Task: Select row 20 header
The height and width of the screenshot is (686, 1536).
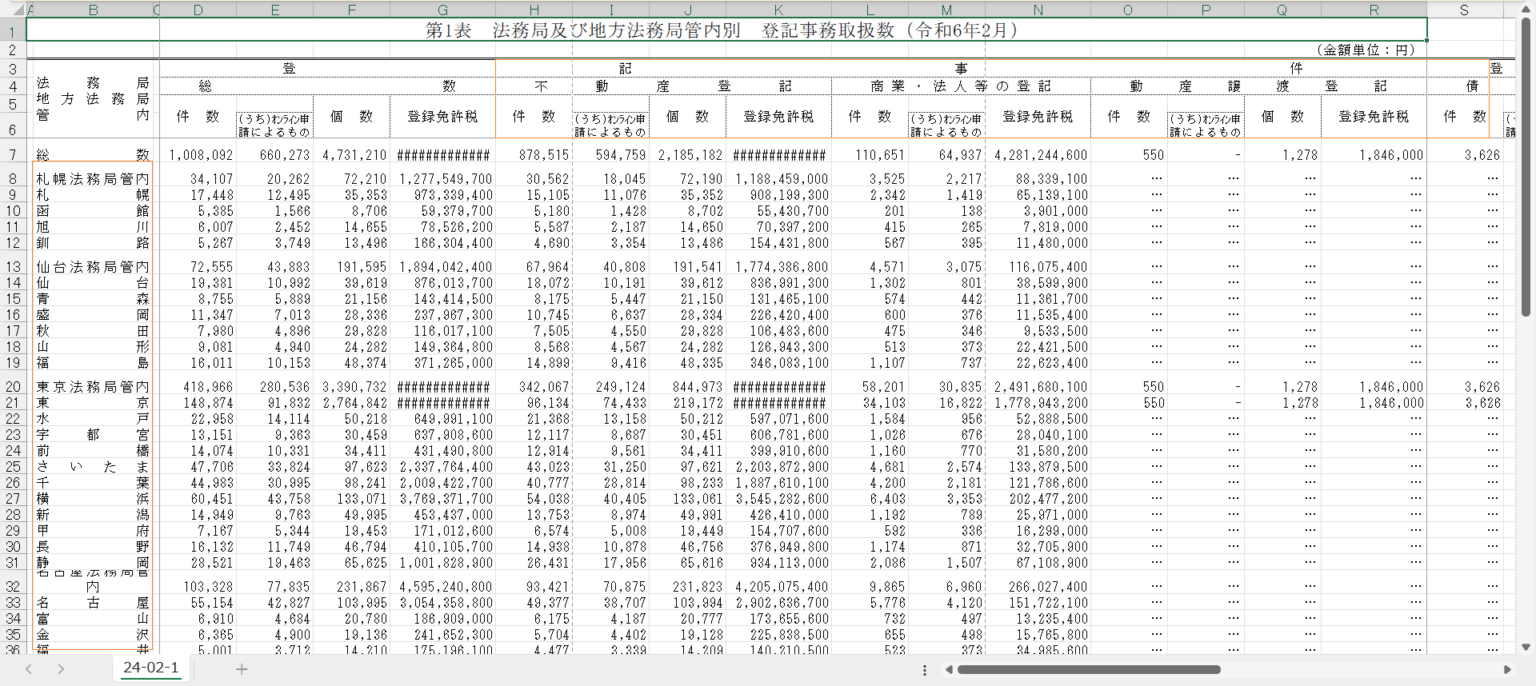Action: (x=12, y=386)
